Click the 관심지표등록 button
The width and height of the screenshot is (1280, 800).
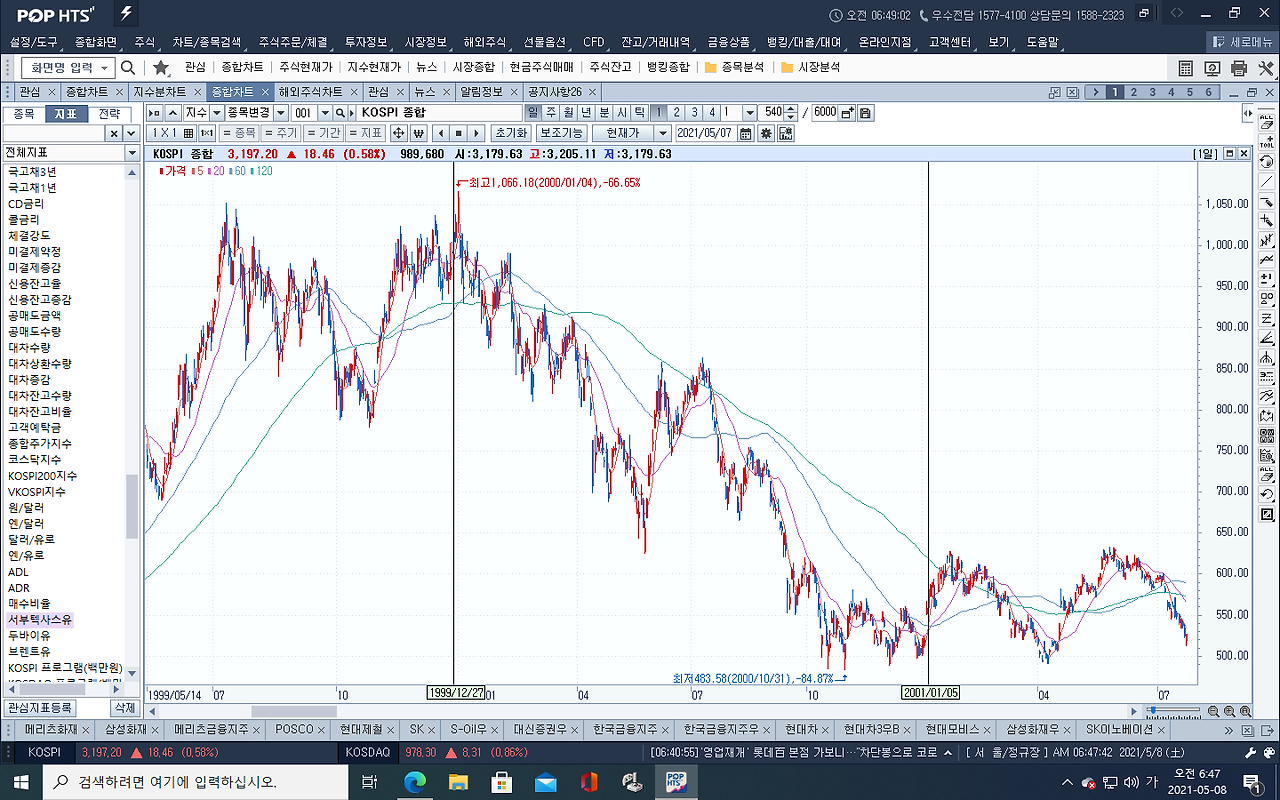pyautogui.click(x=39, y=708)
